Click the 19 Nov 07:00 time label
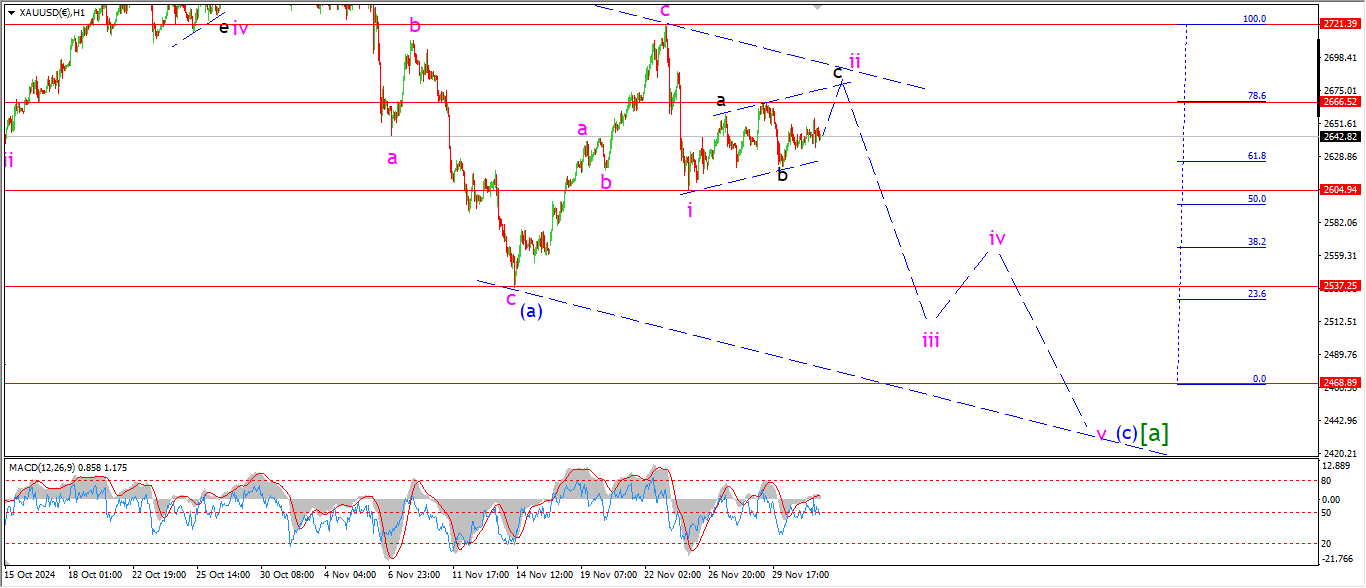The image size is (1366, 588). coord(607,575)
